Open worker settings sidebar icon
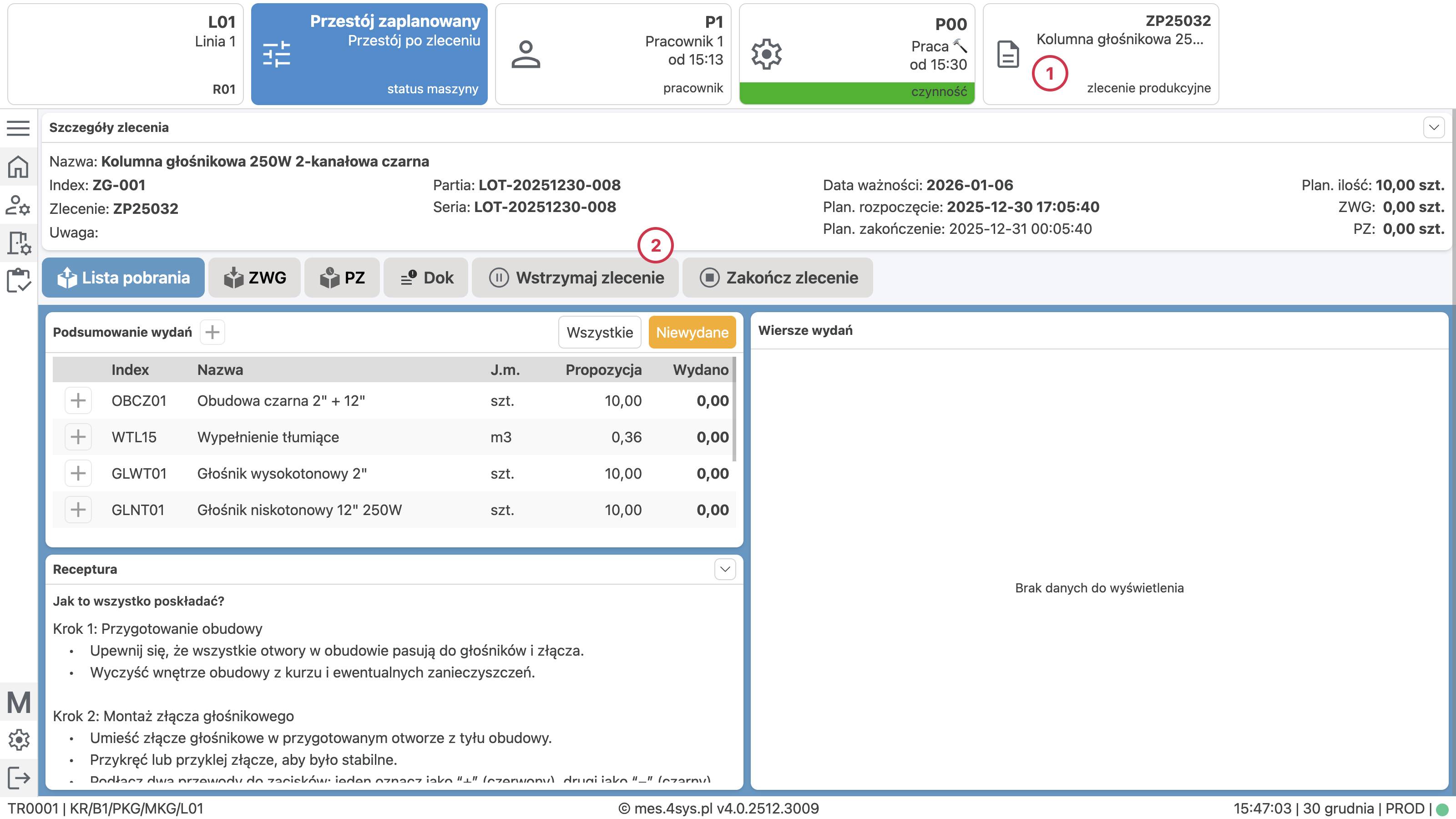Screen dimensions: 1456x819 [18, 205]
